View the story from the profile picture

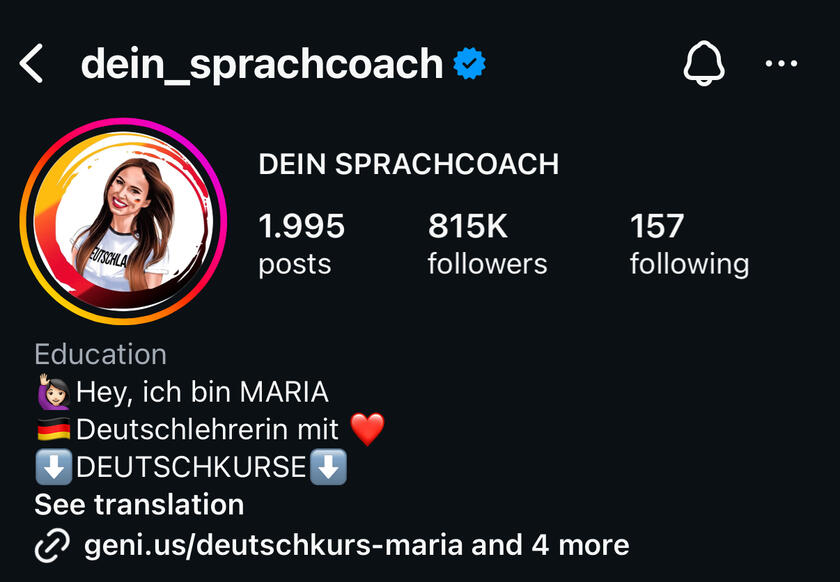[x=123, y=221]
